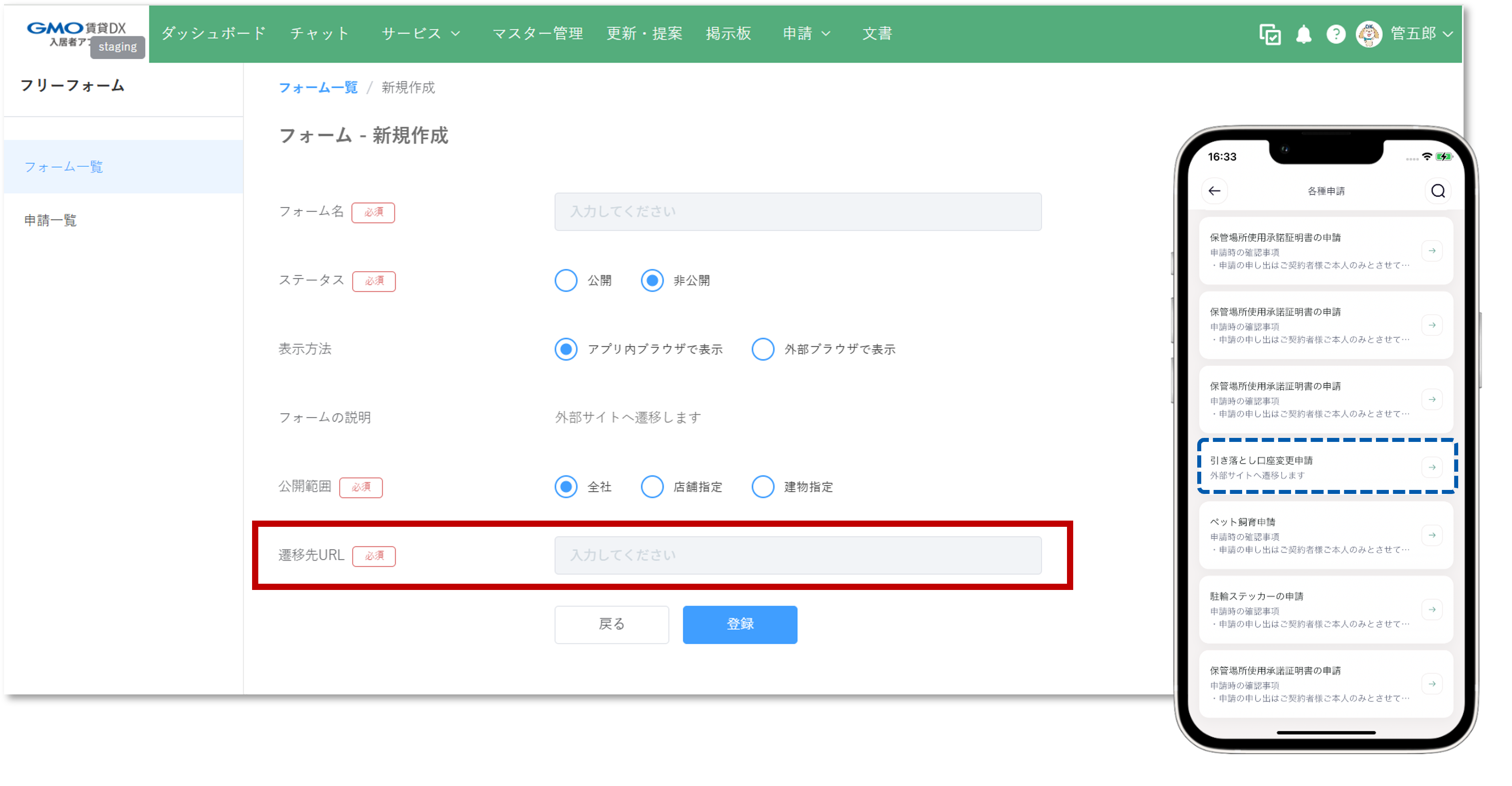Click the 遷移先URL input field
Screen dimensions: 1512x786
(798, 555)
